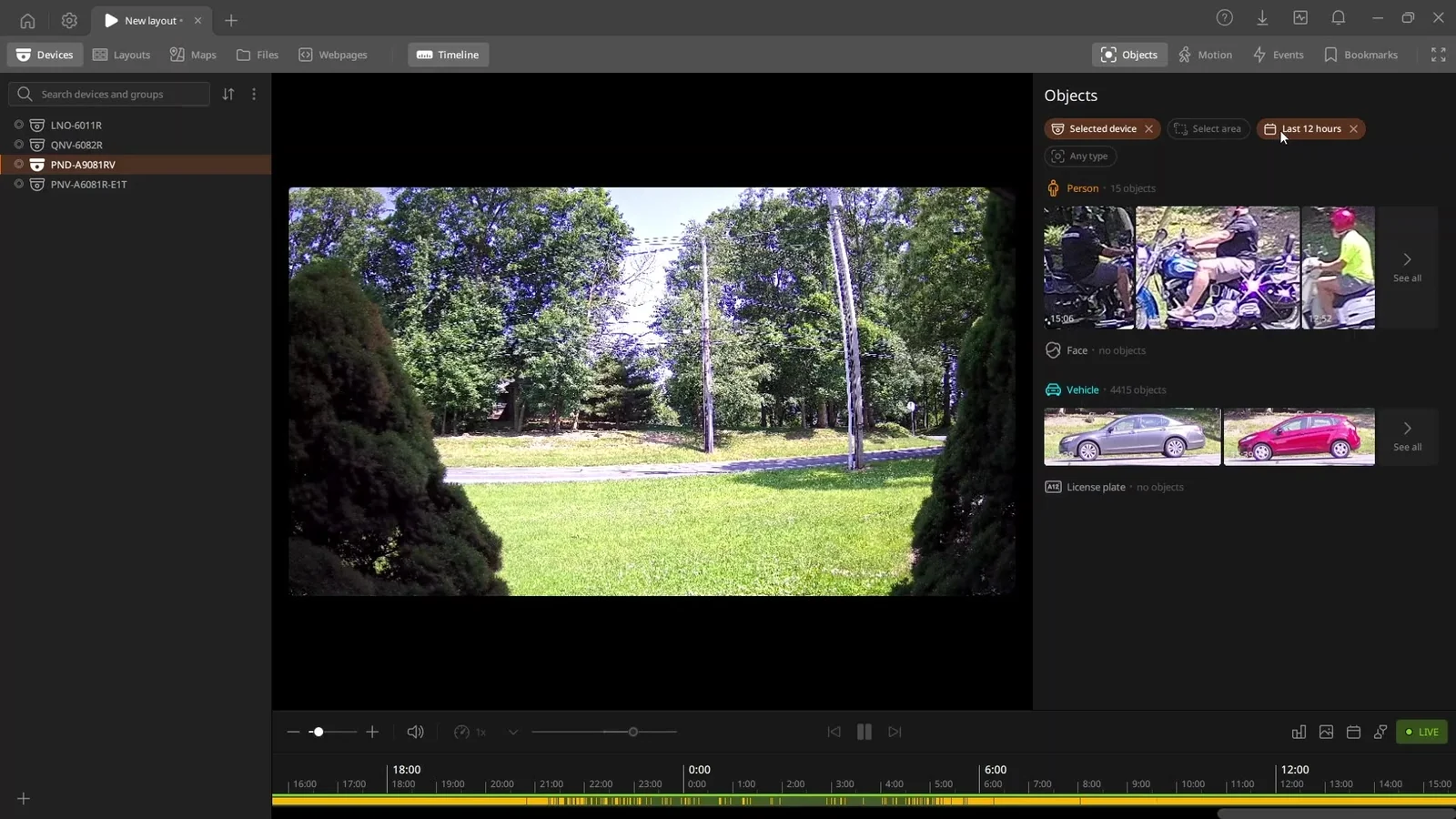This screenshot has height=819, width=1456.
Task: Click the Select area button
Action: pos(1208,129)
